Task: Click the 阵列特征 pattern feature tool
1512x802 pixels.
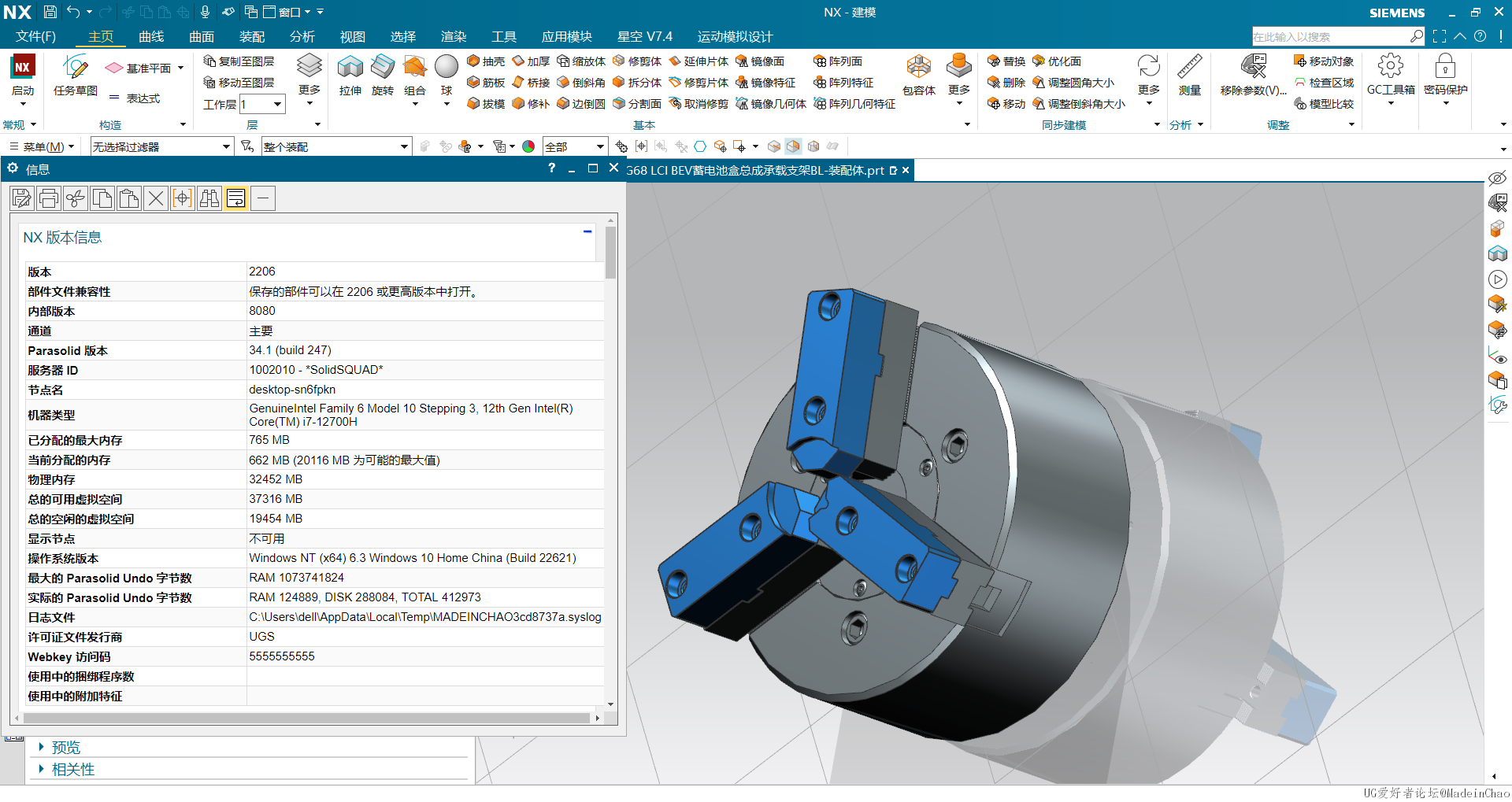Action: coord(843,82)
